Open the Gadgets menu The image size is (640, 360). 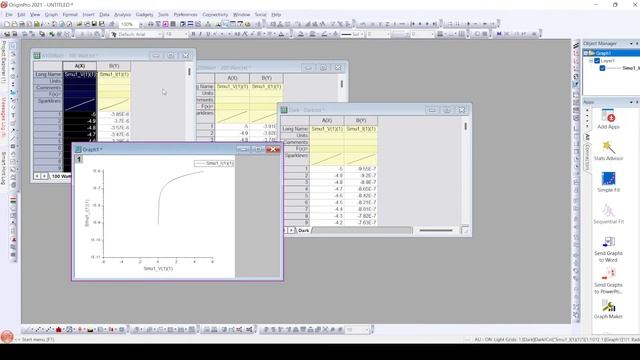[x=144, y=15]
